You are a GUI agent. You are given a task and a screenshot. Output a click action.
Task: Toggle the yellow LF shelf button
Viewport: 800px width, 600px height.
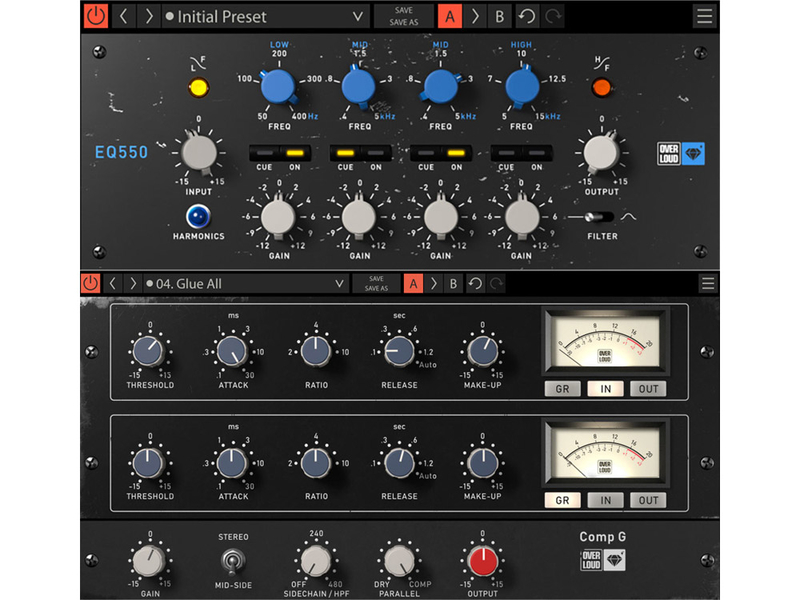pos(198,87)
